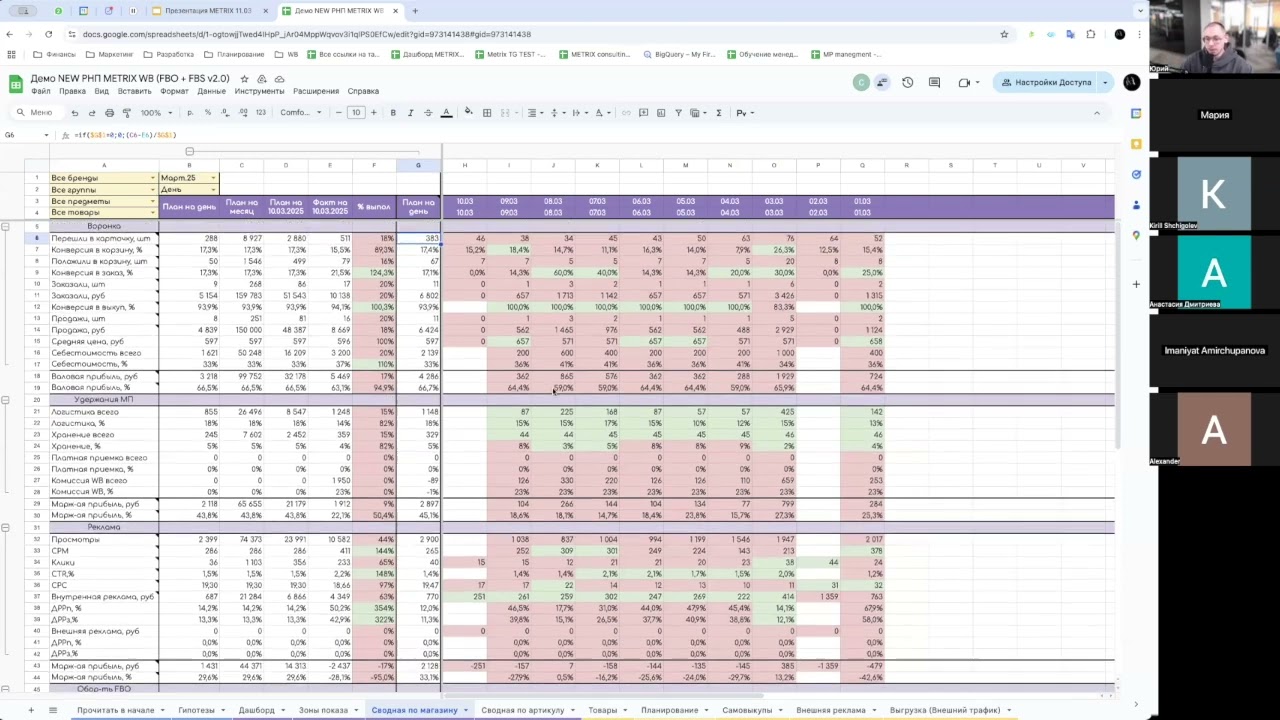Toggle Strikethrough formatting

[x=427, y=113]
